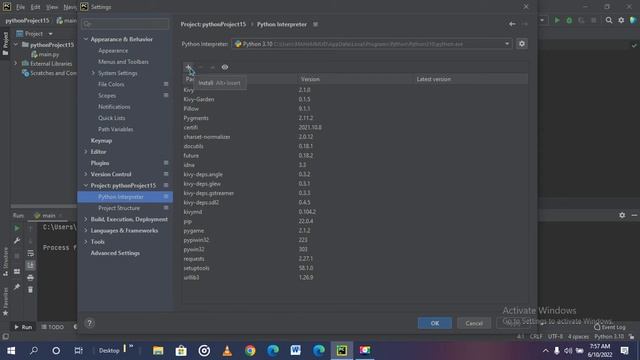
Task: Open Microsoft Word from the taskbar
Action: [296, 350]
